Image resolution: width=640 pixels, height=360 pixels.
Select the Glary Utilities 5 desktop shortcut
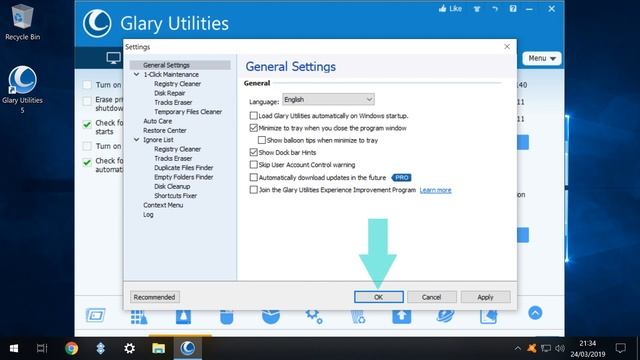(x=22, y=90)
